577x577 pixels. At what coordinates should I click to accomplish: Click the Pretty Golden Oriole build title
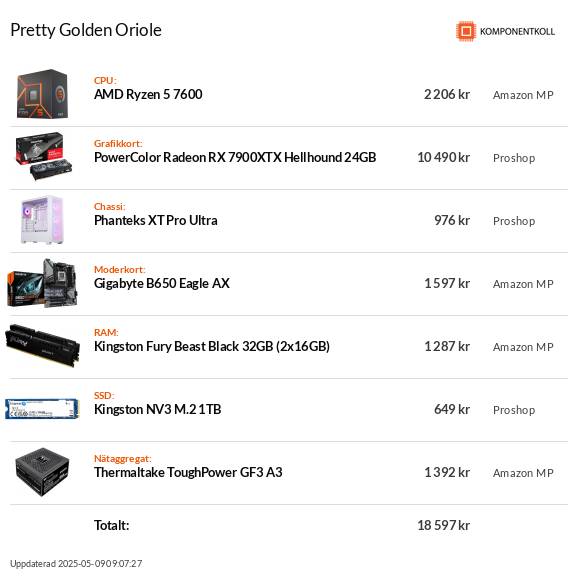click(x=86, y=30)
